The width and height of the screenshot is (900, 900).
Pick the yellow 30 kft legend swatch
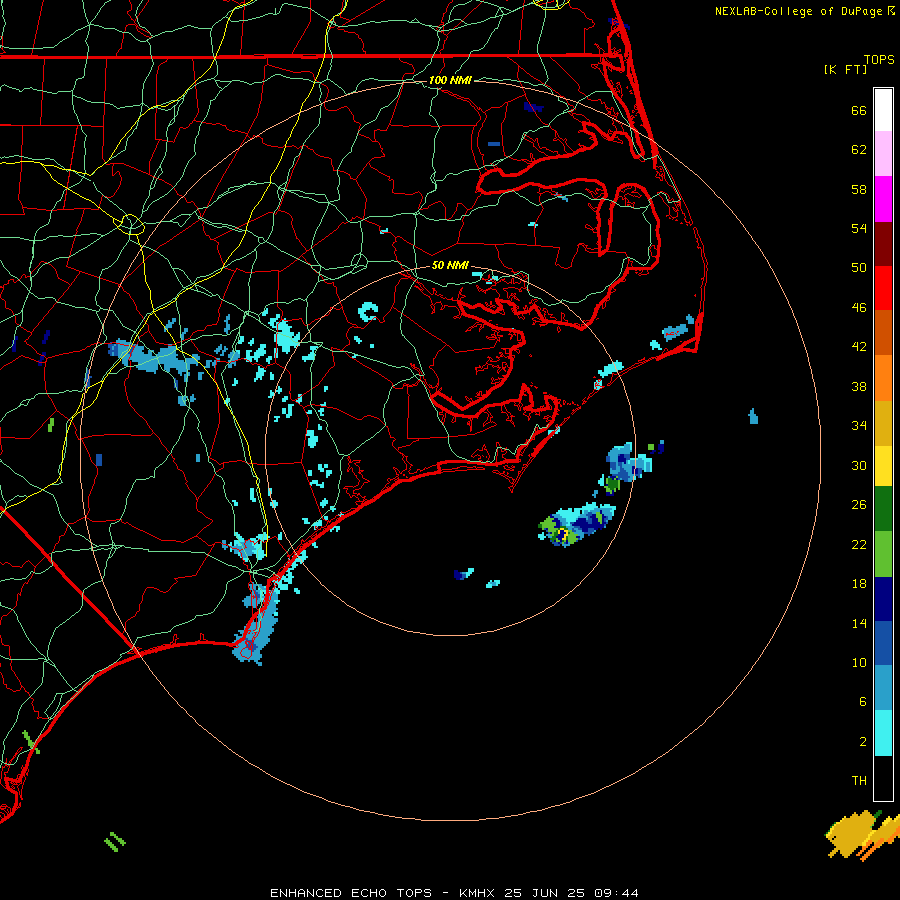(883, 465)
